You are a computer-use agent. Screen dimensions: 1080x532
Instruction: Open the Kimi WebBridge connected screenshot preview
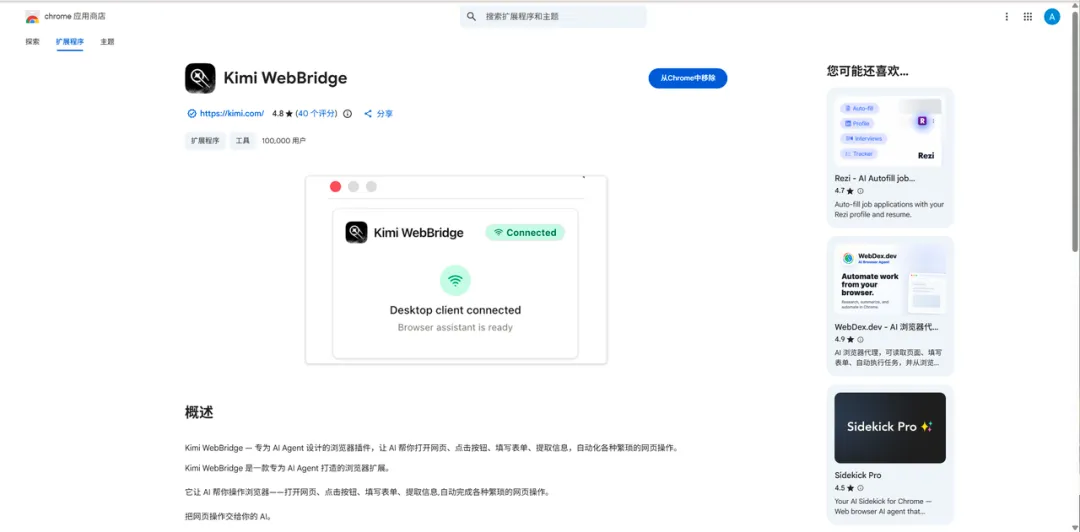(x=456, y=269)
